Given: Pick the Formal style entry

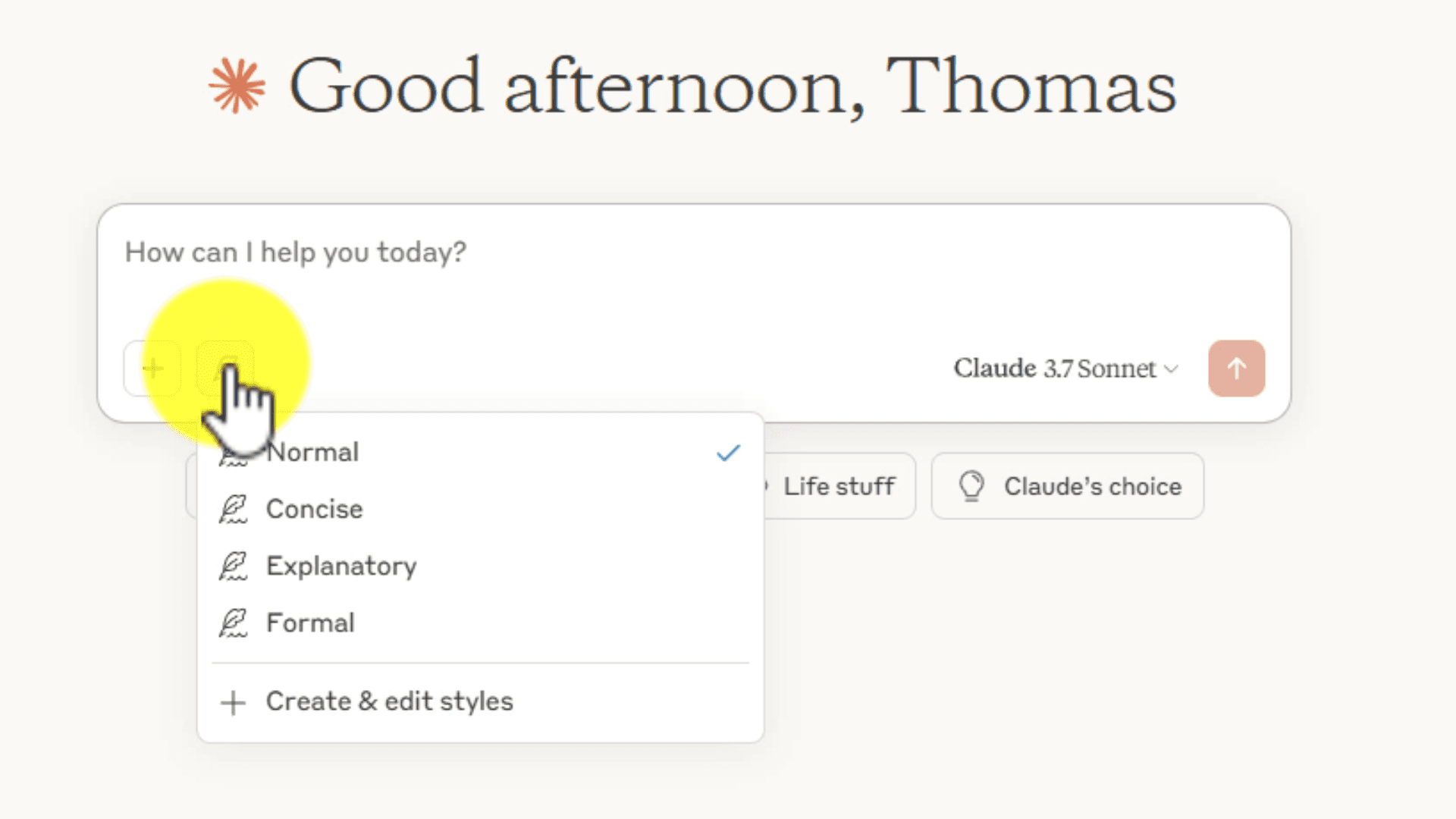Looking at the screenshot, I should coord(480,623).
